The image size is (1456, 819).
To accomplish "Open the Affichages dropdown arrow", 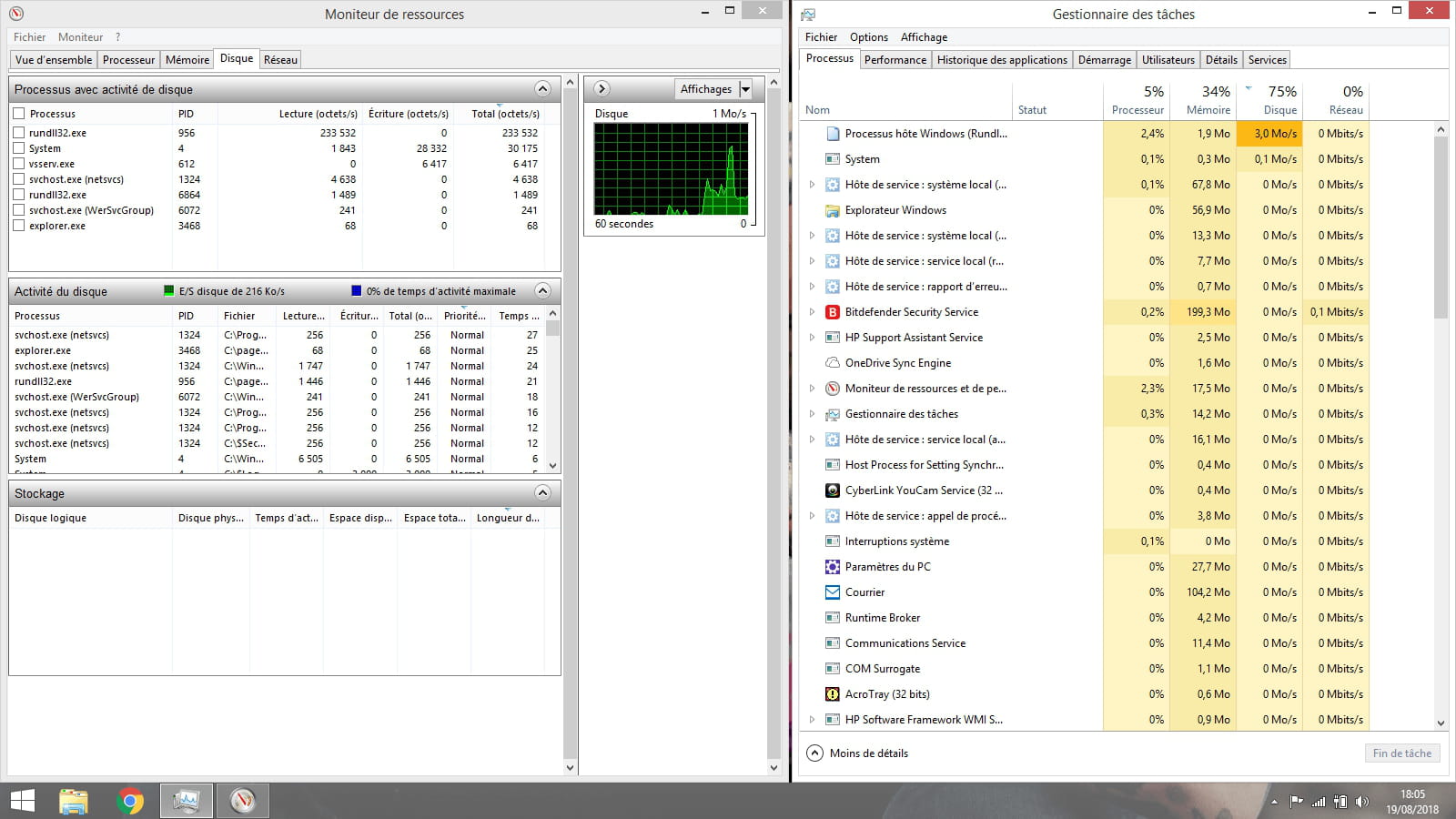I will pyautogui.click(x=745, y=89).
